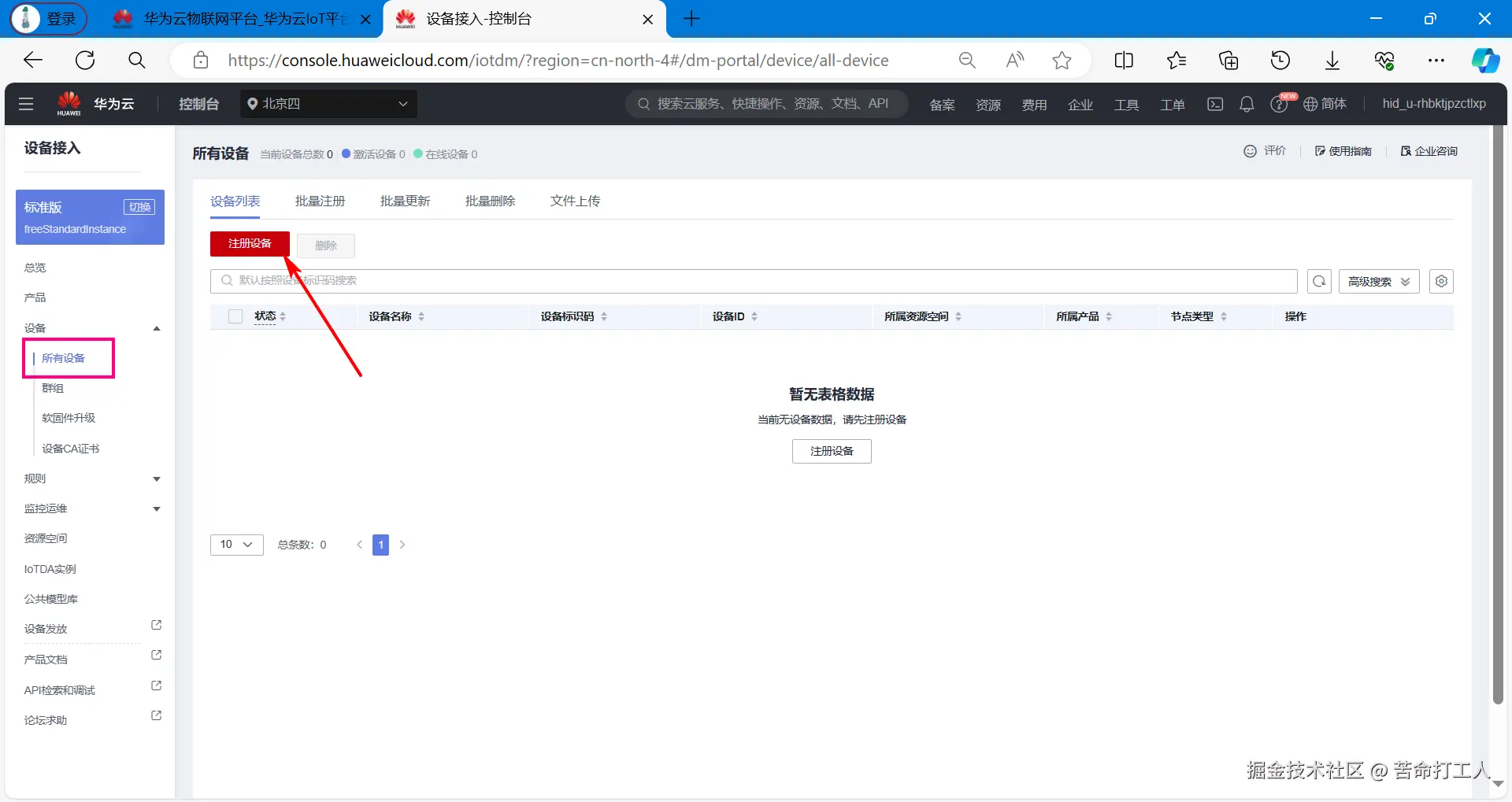Open the hamburger menu beside the Huawei logo

pyautogui.click(x=26, y=103)
